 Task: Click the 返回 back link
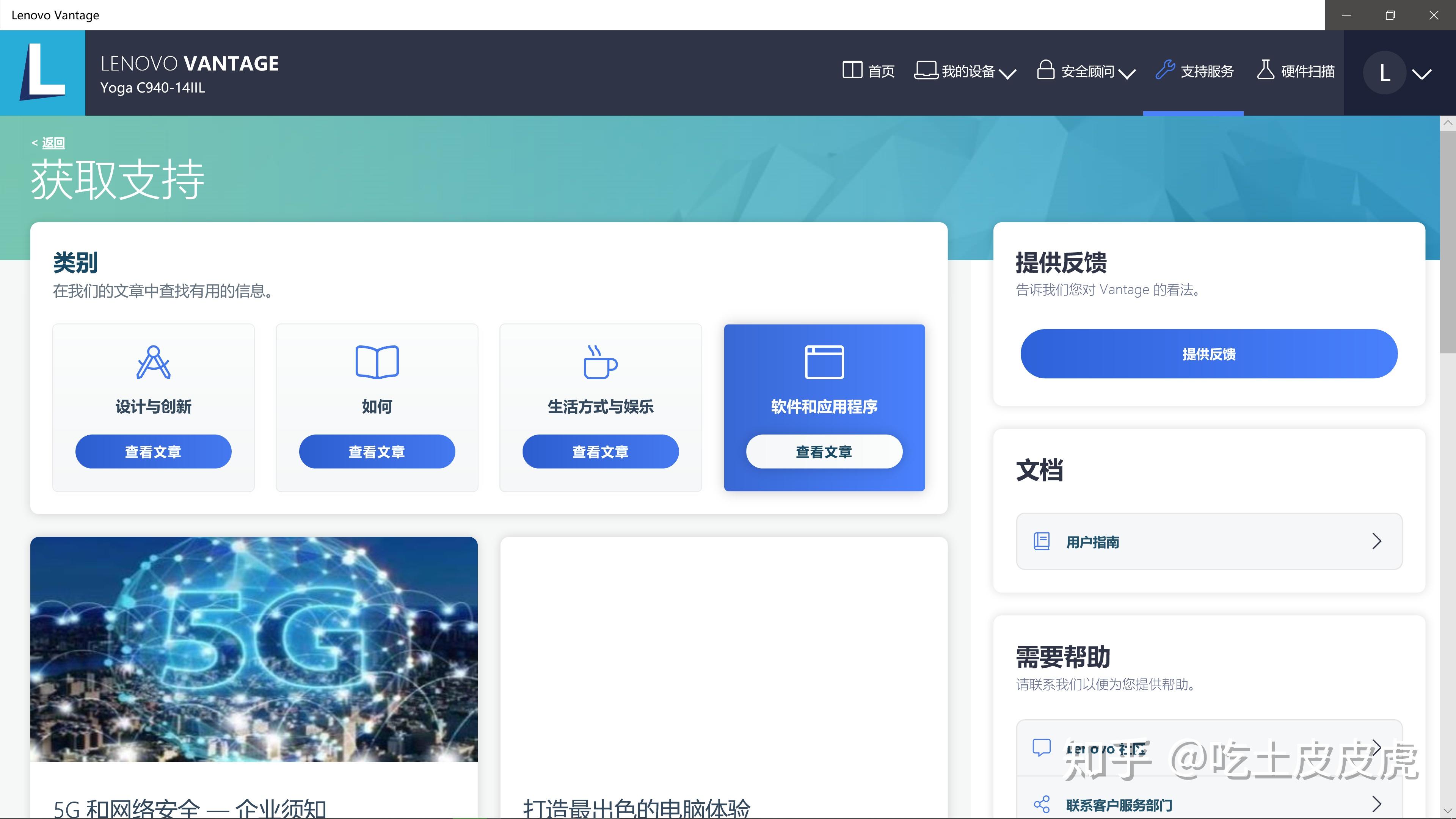[x=53, y=143]
